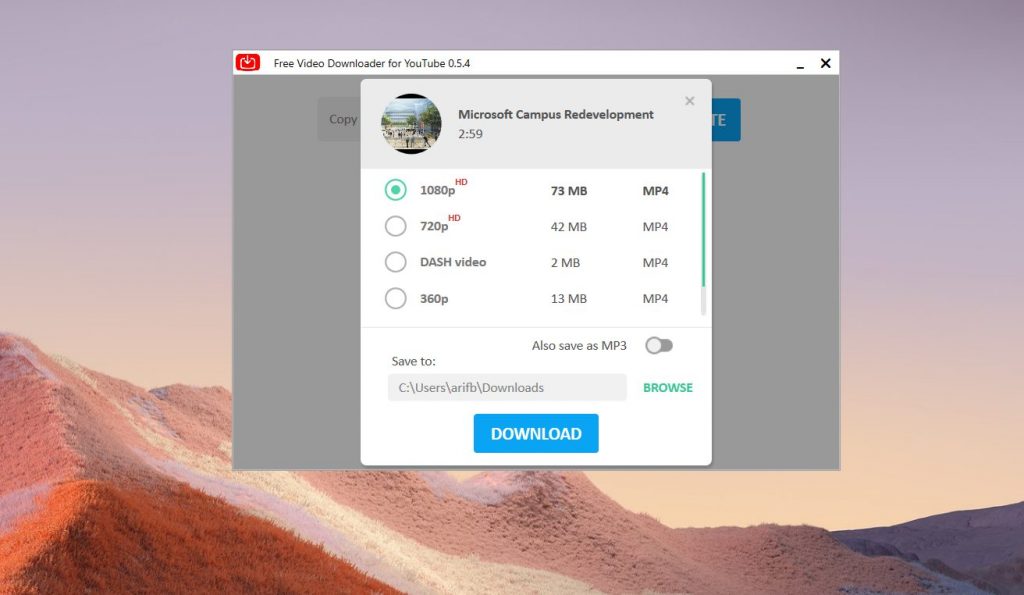Close the Free Video Downloader window
This screenshot has height=595, width=1024.
point(825,63)
